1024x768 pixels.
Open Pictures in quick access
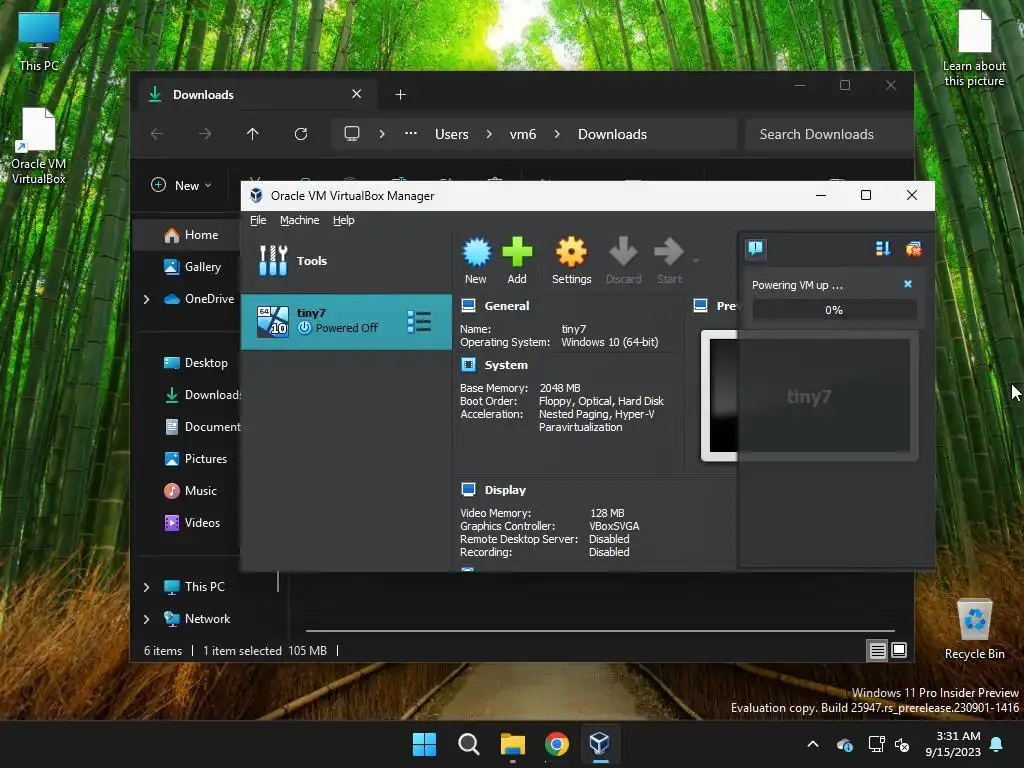tap(196, 458)
